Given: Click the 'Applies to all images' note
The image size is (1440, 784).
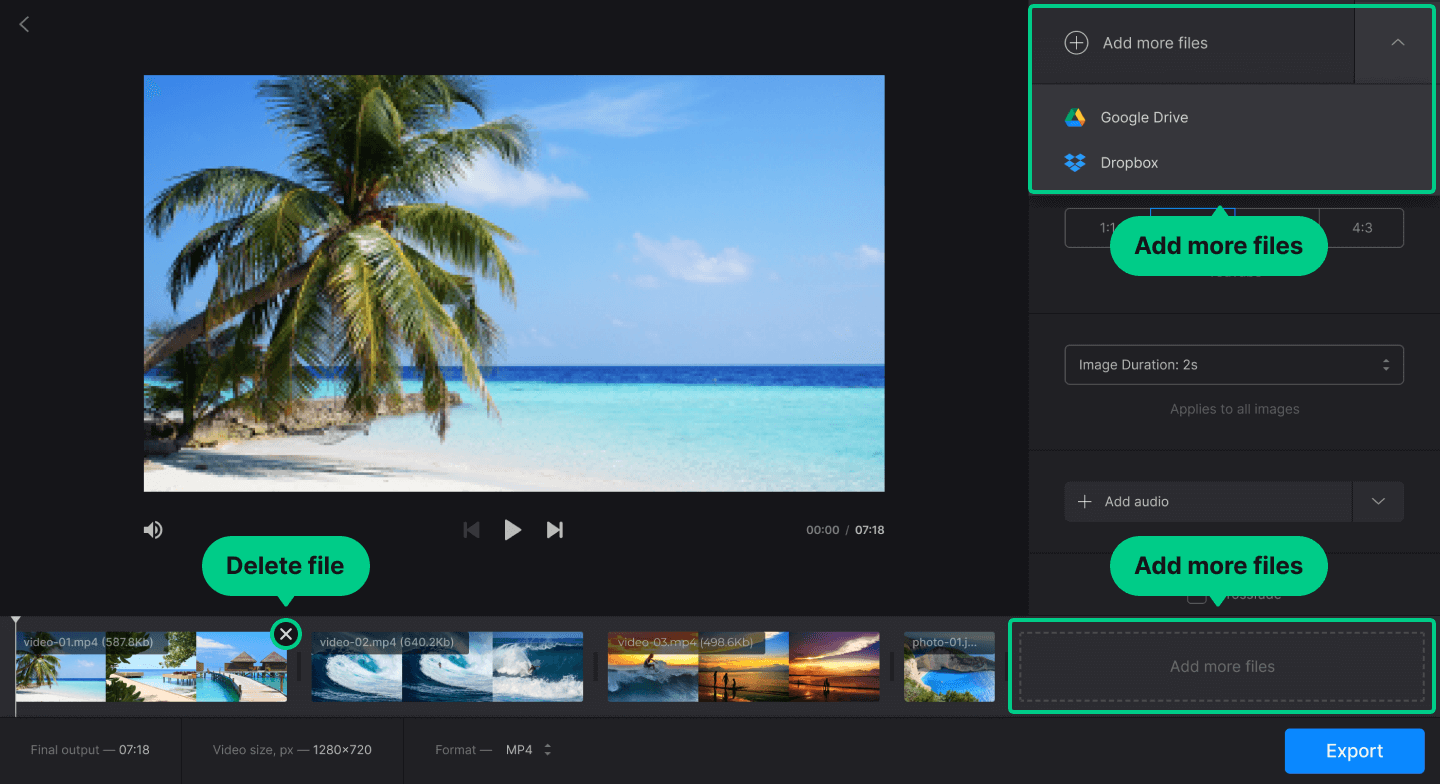Looking at the screenshot, I should click(1235, 409).
